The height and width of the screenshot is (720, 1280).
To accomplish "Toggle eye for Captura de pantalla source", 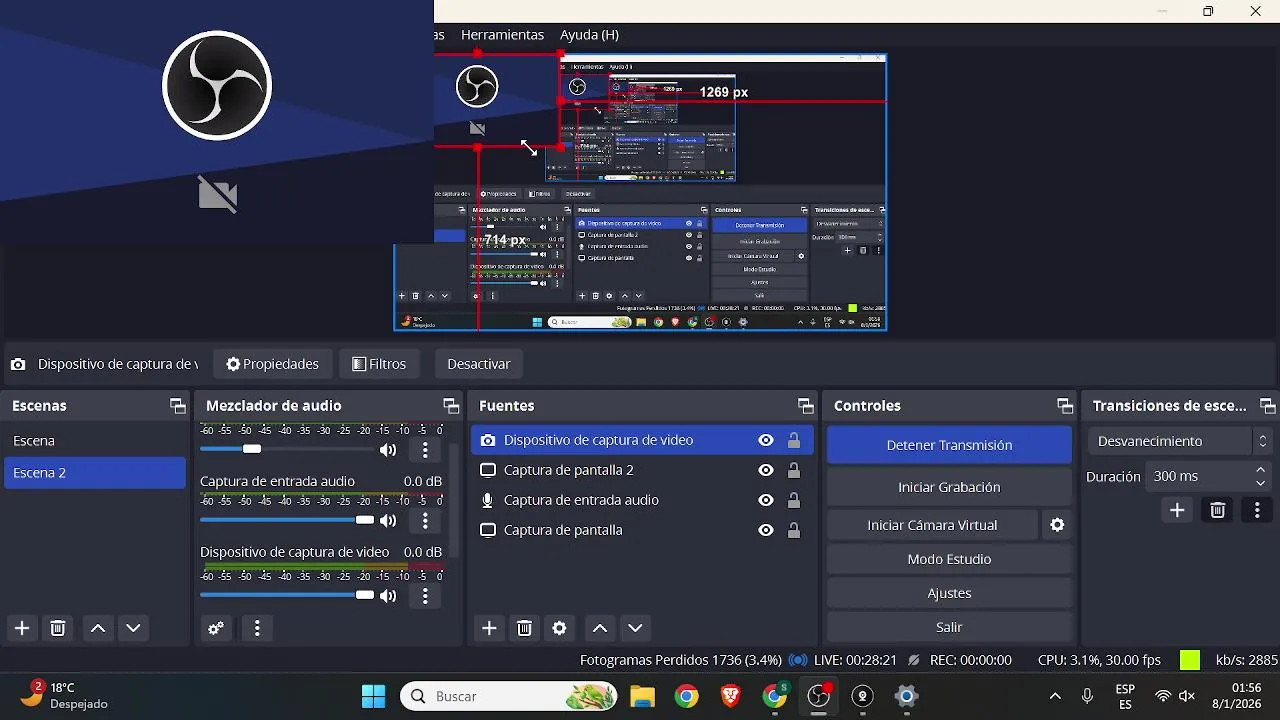I will point(766,530).
